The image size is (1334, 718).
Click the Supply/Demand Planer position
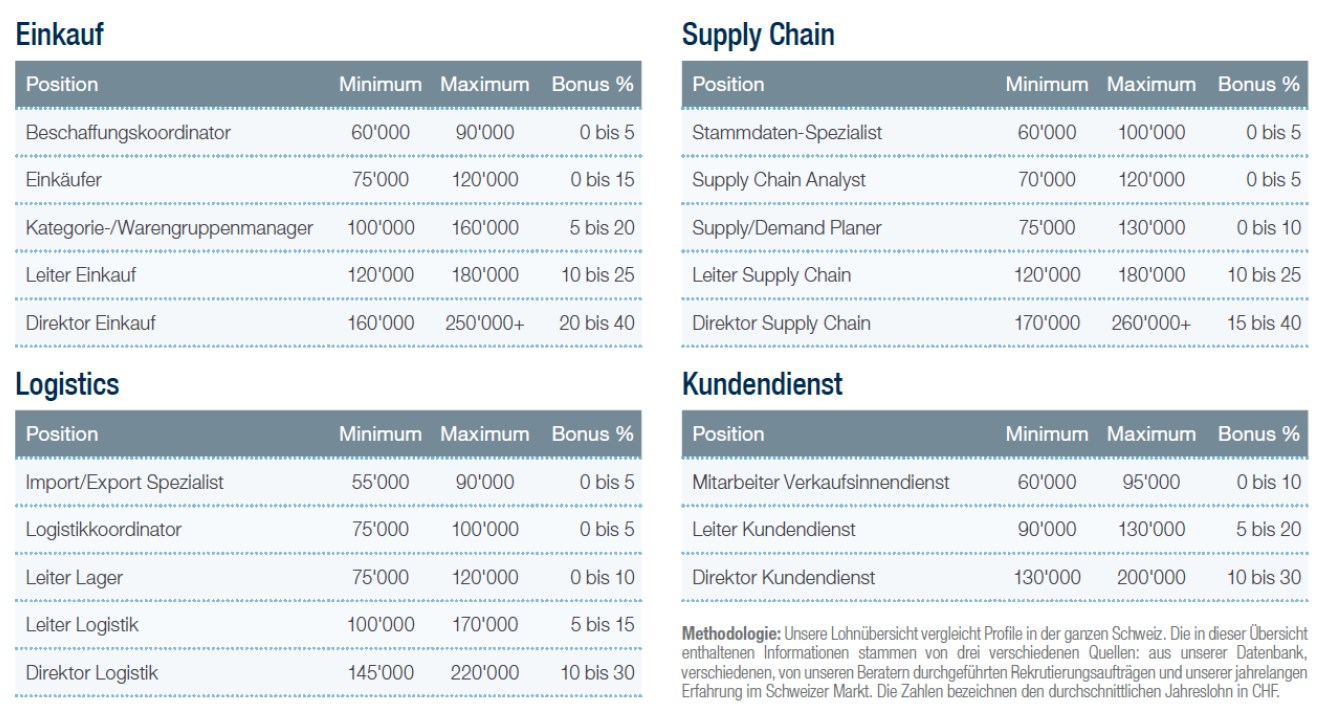click(787, 228)
